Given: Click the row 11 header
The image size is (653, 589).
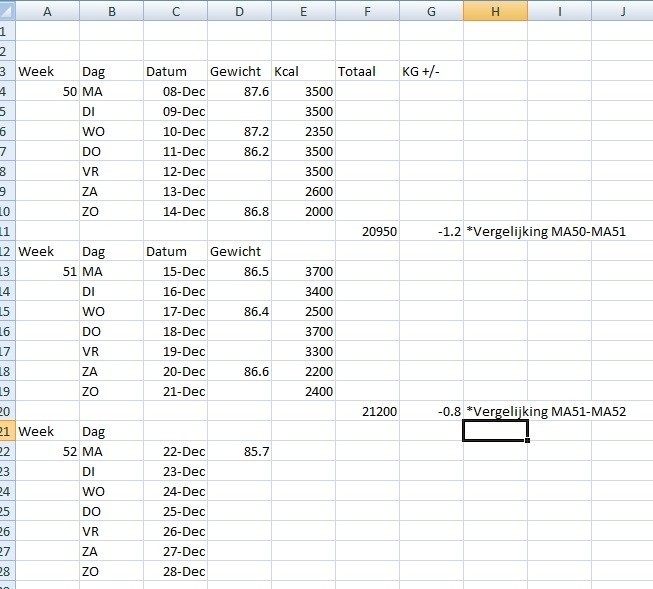Looking at the screenshot, I should tap(8, 231).
